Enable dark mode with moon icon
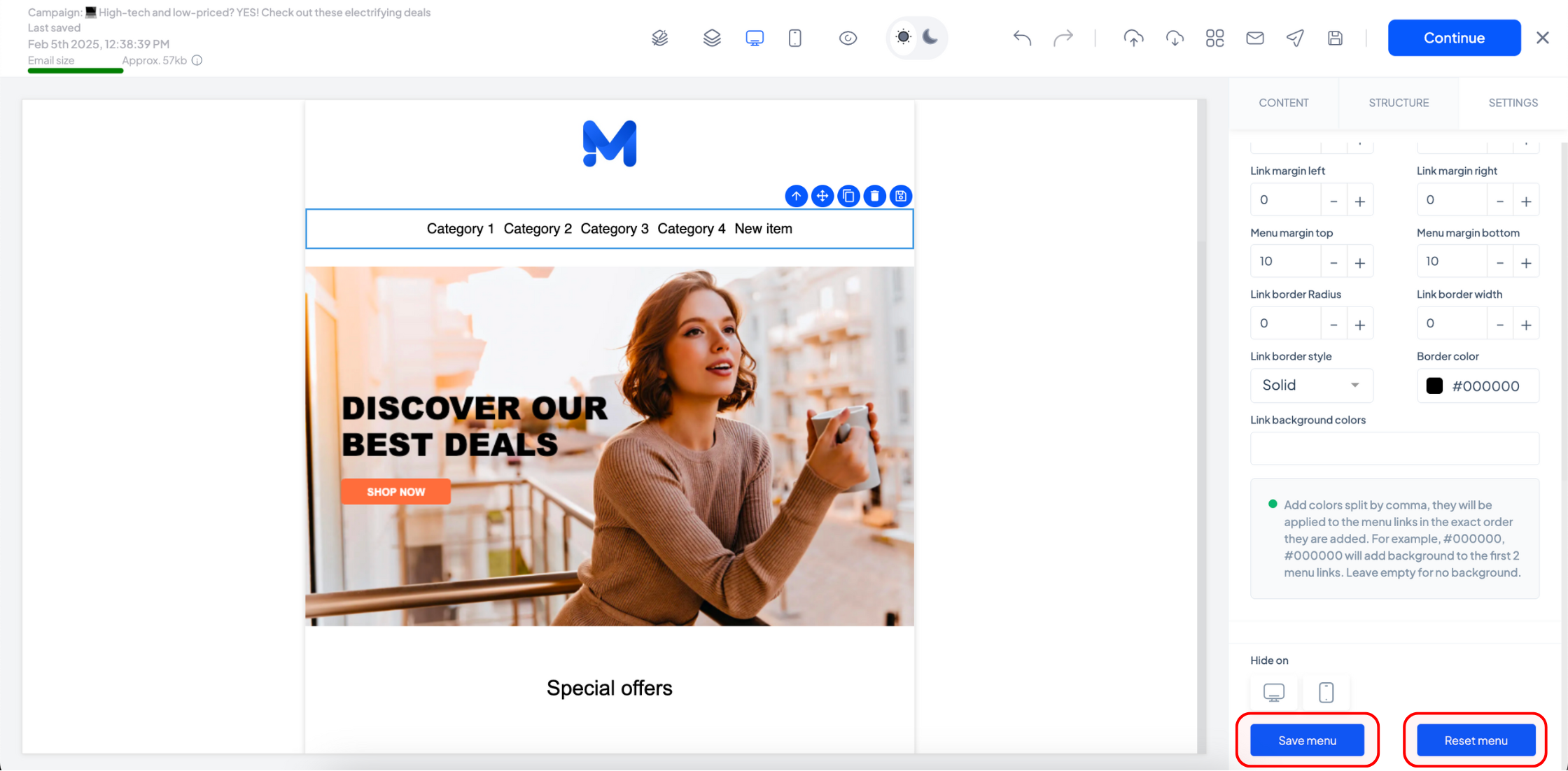 coord(930,37)
